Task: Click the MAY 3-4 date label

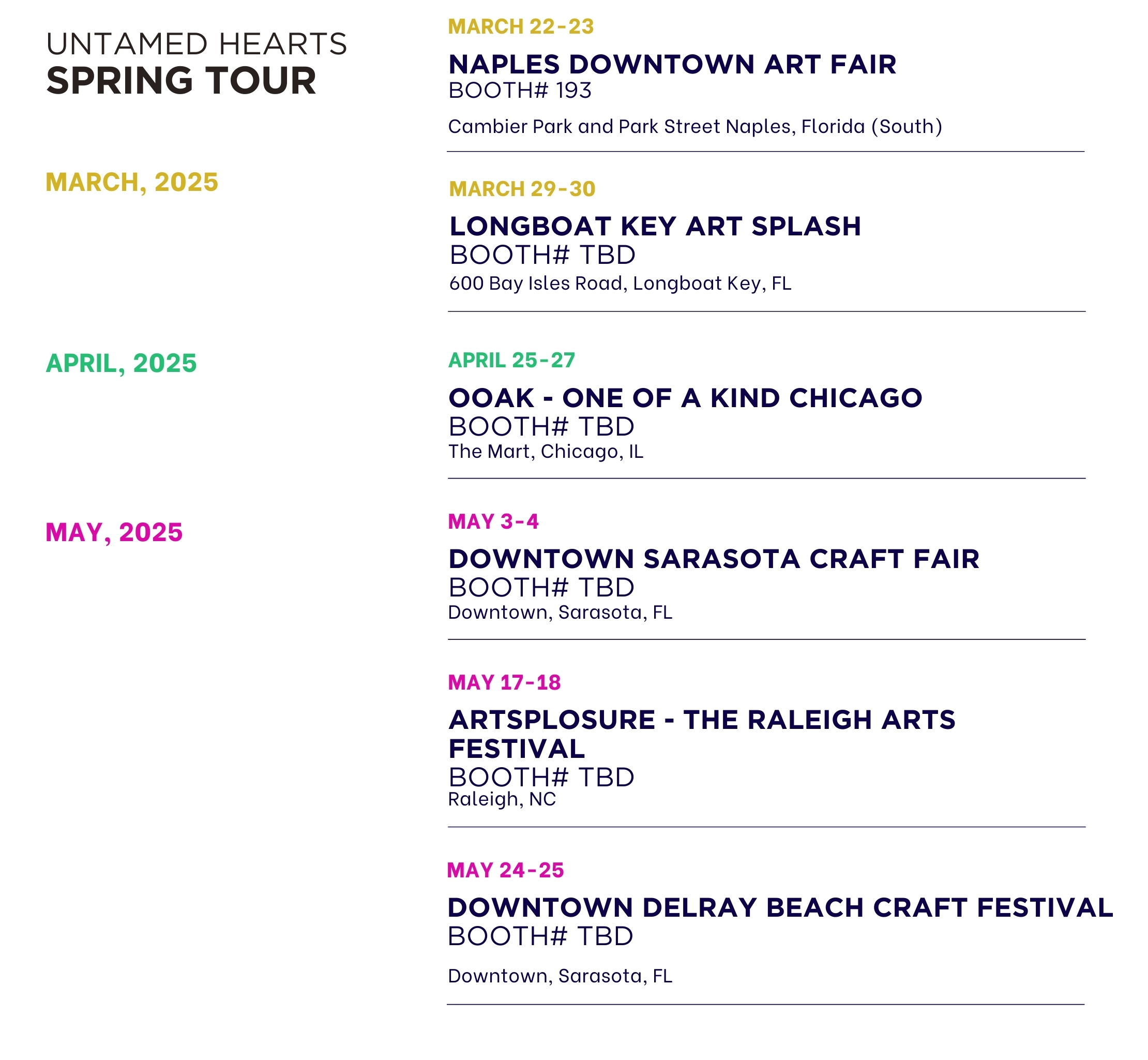Action: 493,521
